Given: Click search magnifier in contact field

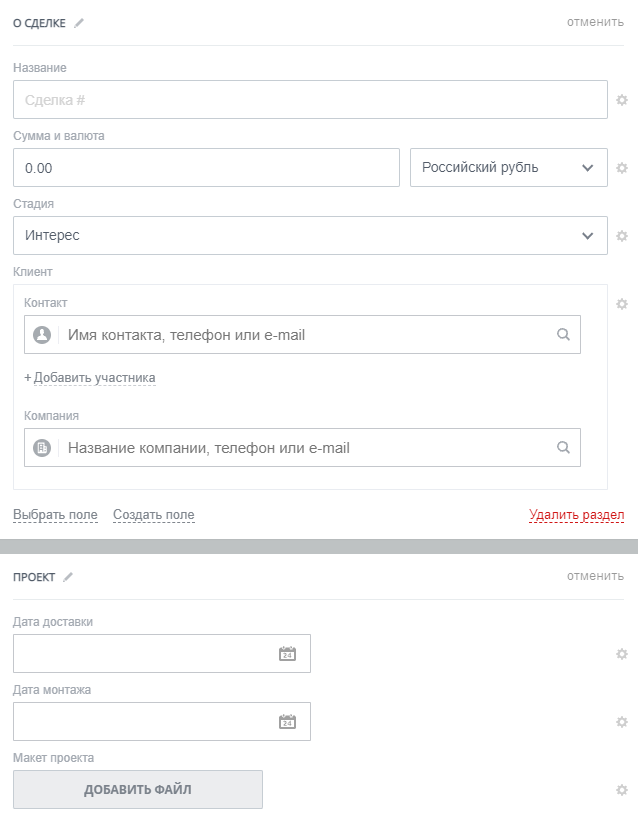Looking at the screenshot, I should [563, 335].
